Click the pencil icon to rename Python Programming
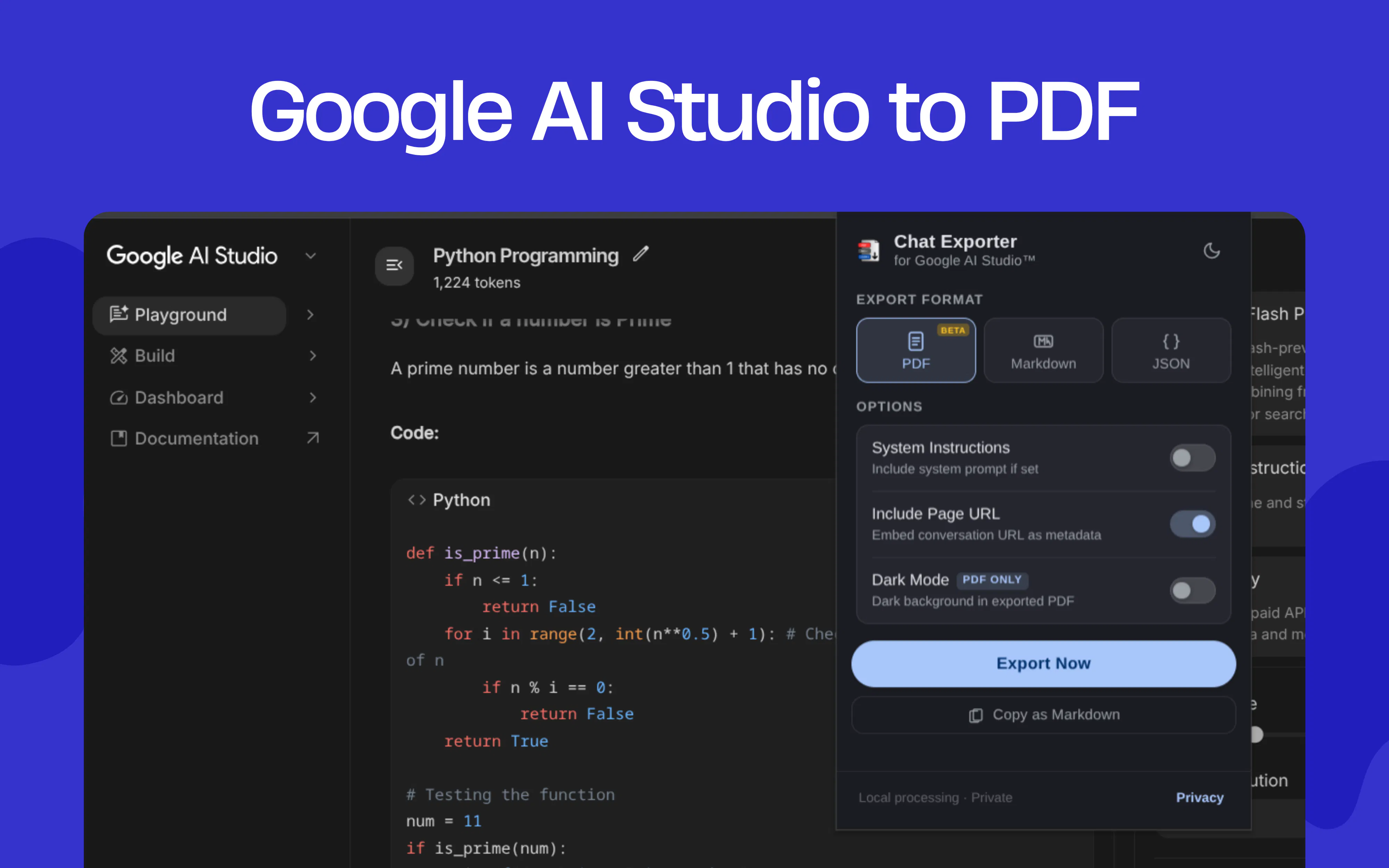1389x868 pixels. pos(641,254)
